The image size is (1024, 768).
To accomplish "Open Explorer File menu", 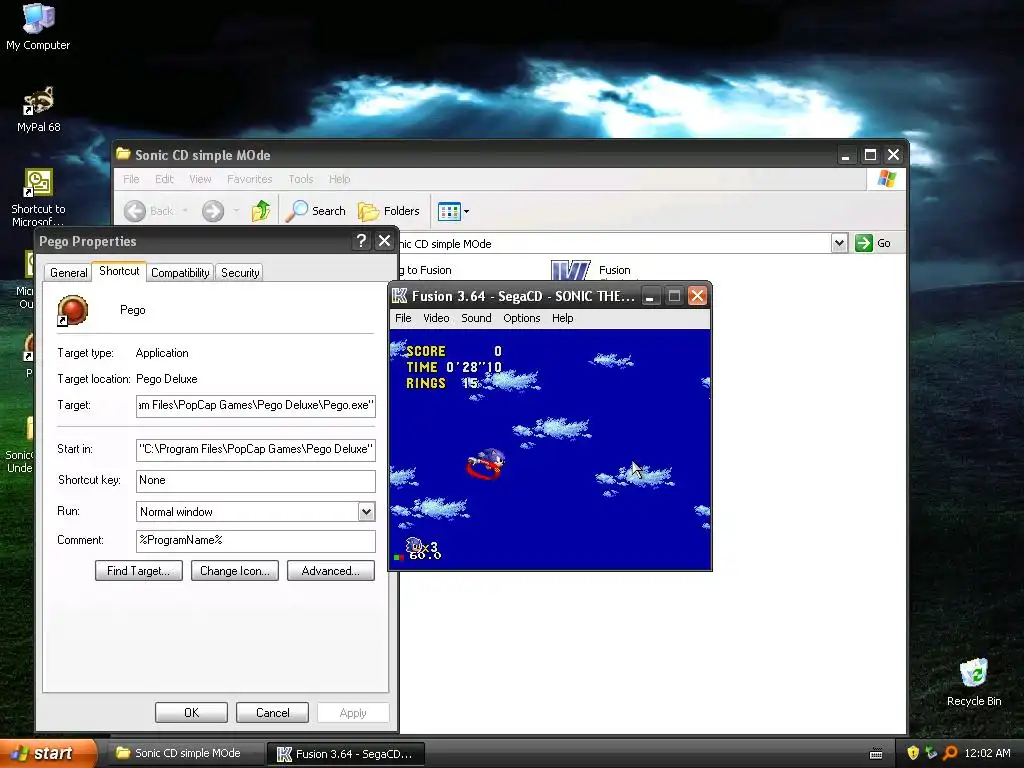I will point(131,179).
